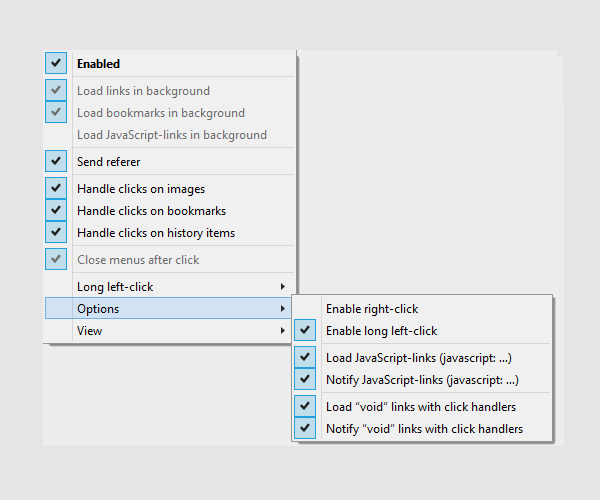This screenshot has height=500, width=600.
Task: Click Load JavaScript-links in background entry
Action: (169, 135)
